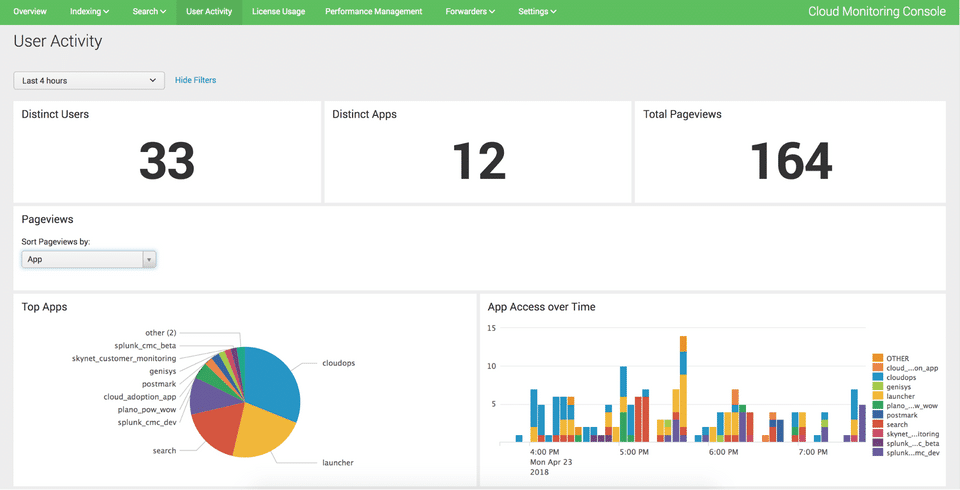Toggle the cloudops series in chart legend
Image resolution: width=960 pixels, height=490 pixels.
(899, 379)
